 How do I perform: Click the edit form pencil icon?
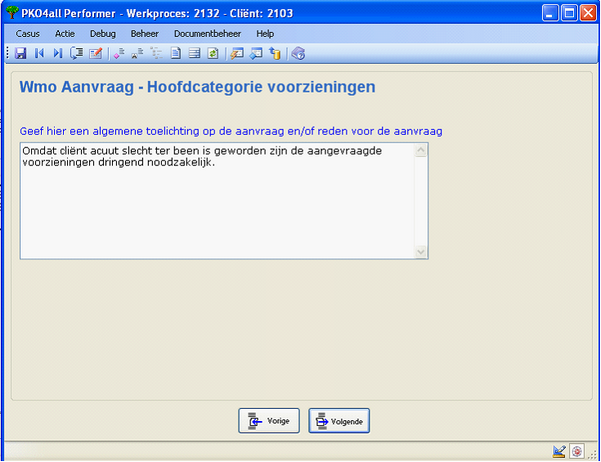(95, 53)
